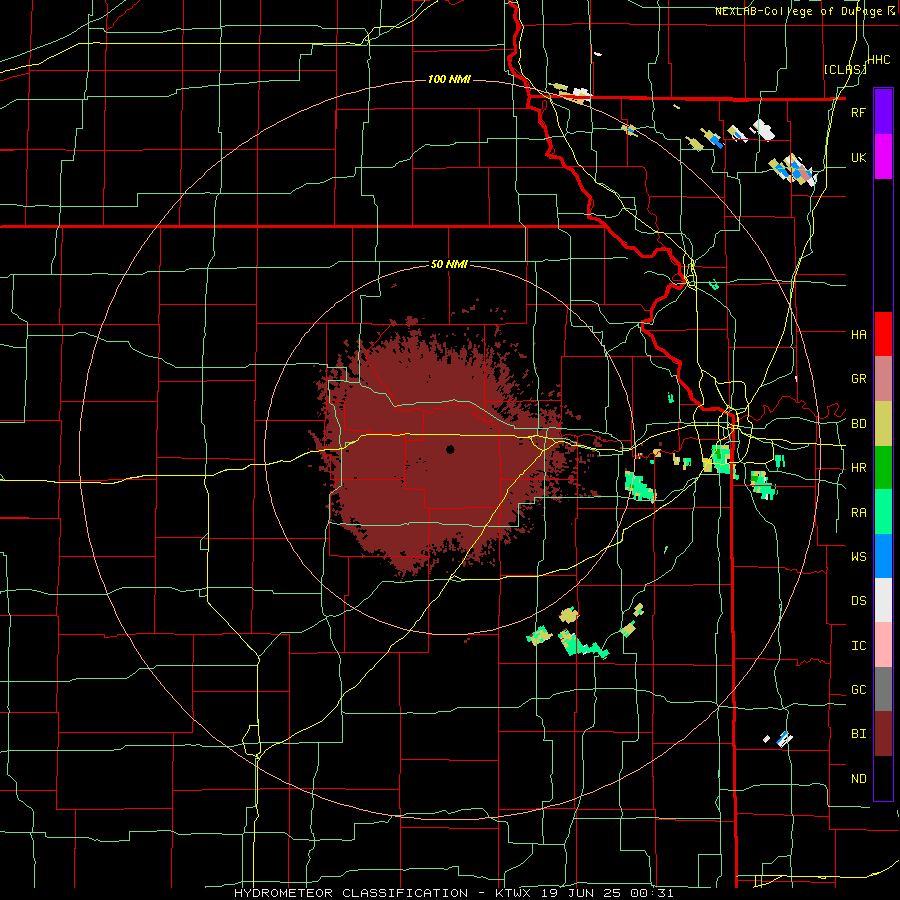900x900 pixels.
Task: Click the RA legend label
Action: pyautogui.click(x=858, y=513)
